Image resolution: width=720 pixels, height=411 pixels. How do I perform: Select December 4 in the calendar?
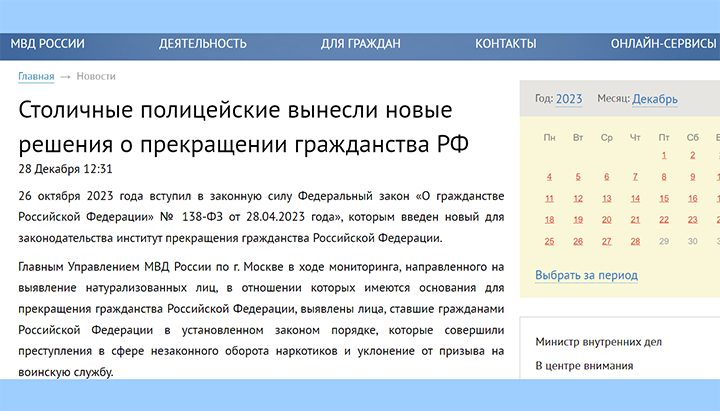point(549,176)
